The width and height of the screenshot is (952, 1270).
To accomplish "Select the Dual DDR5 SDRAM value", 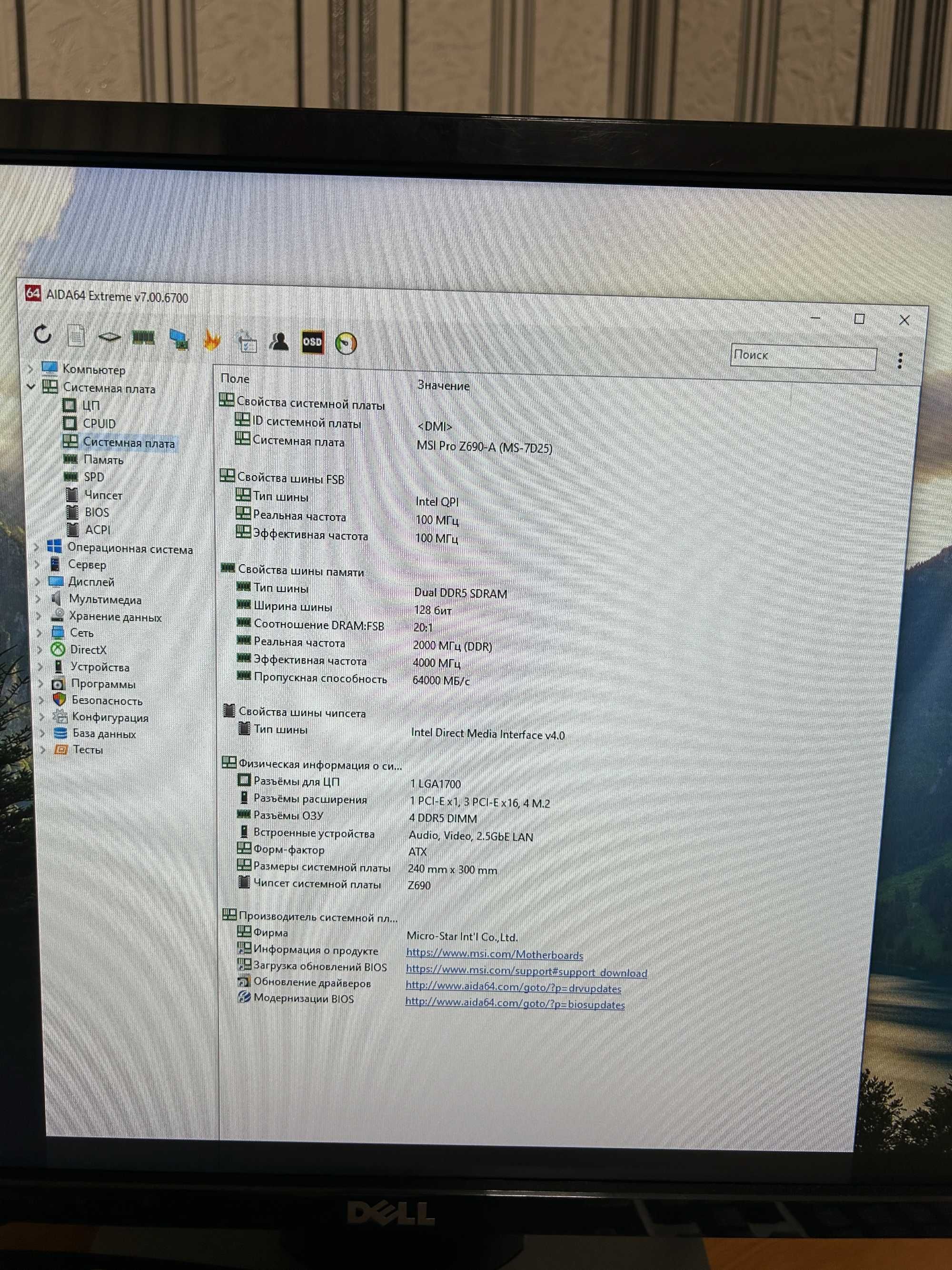I will pyautogui.click(x=460, y=594).
